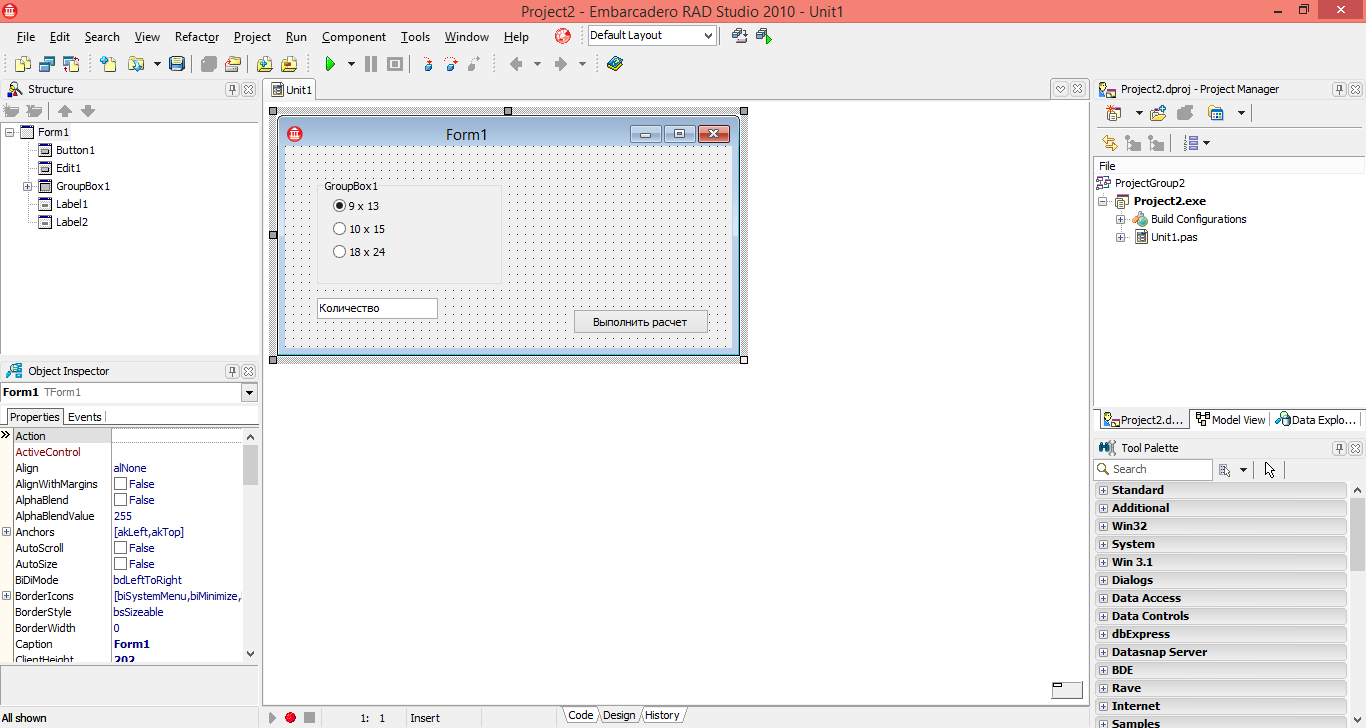The width and height of the screenshot is (1366, 728).
Task: Click the Caption property value Form1
Action: [x=132, y=644]
